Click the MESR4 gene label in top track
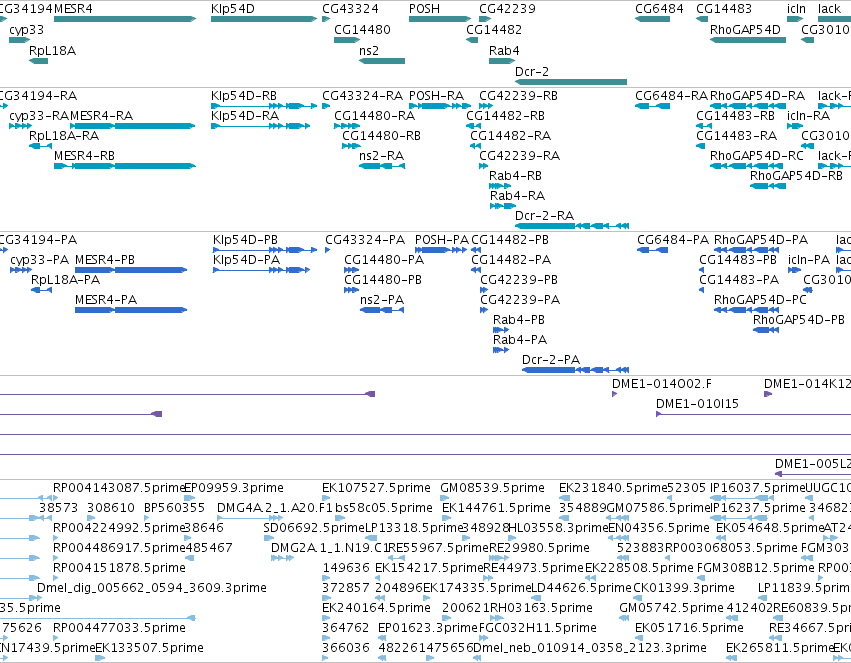Screen dimensions: 851x663 click(73, 9)
